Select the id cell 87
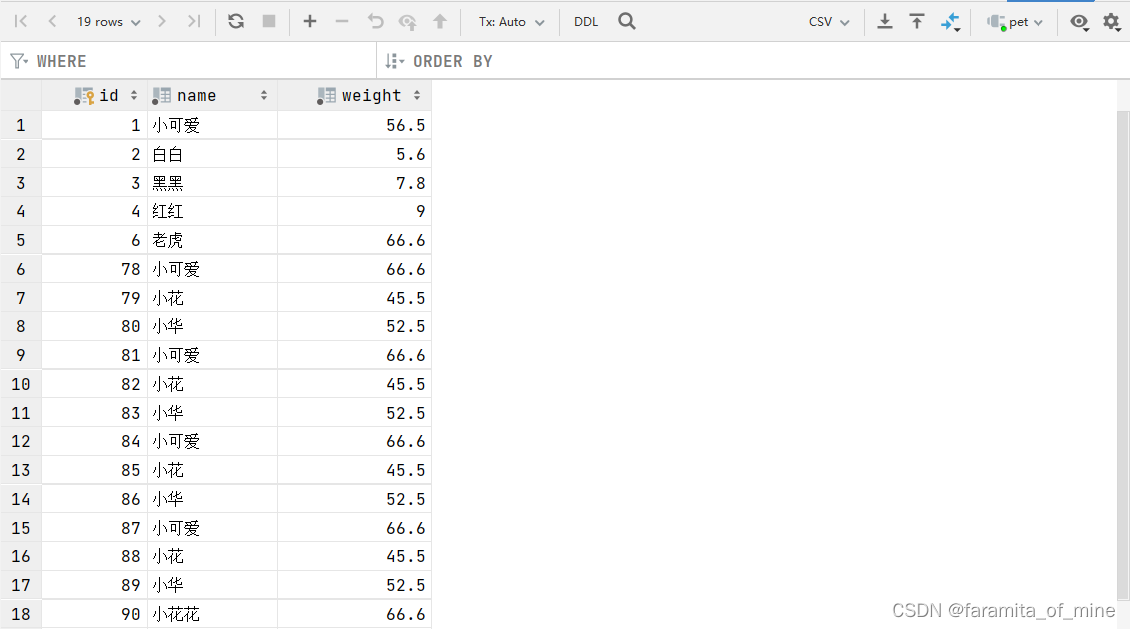1130x629 pixels. 95,527
